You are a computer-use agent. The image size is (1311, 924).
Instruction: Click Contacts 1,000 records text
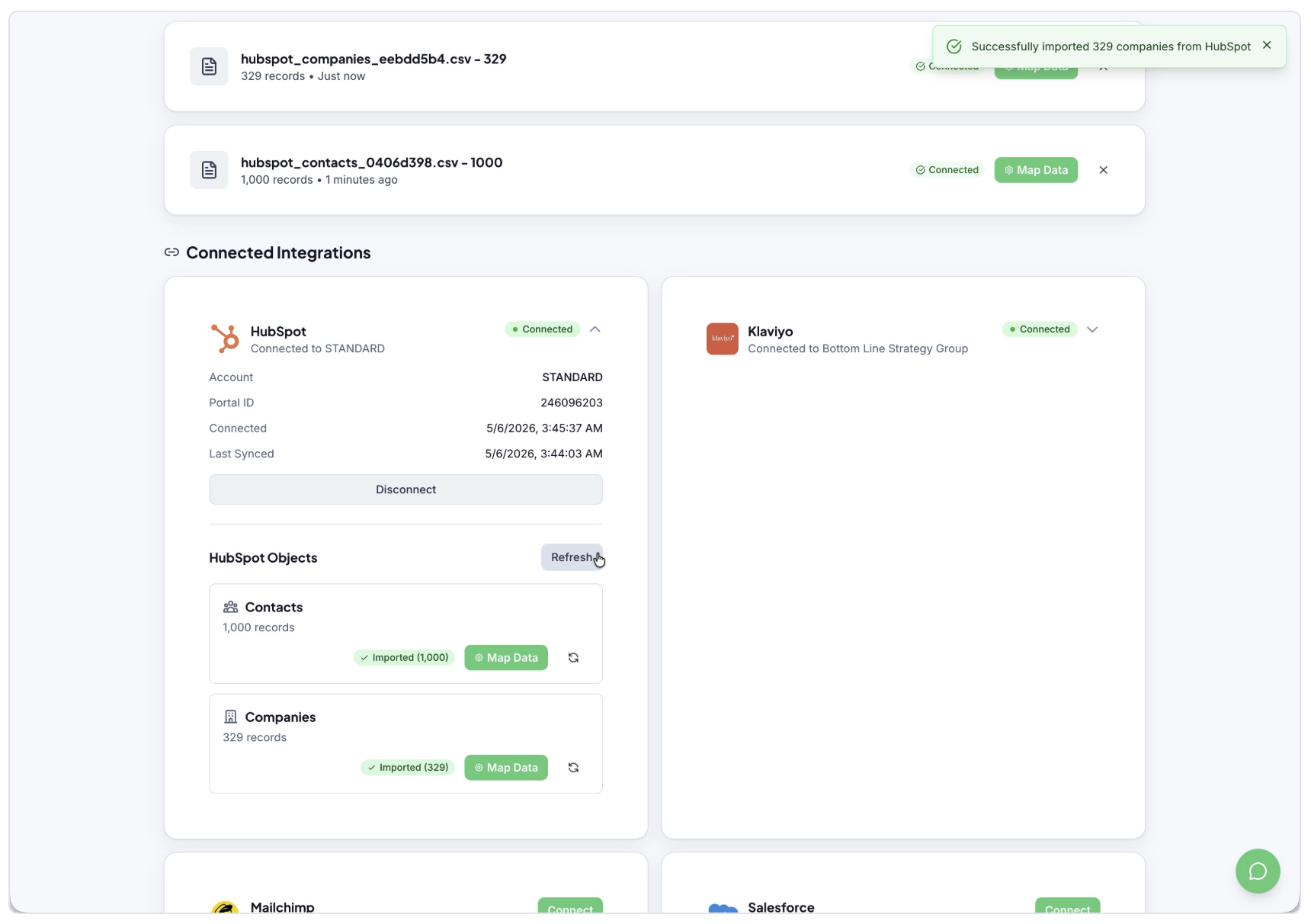pyautogui.click(x=258, y=627)
